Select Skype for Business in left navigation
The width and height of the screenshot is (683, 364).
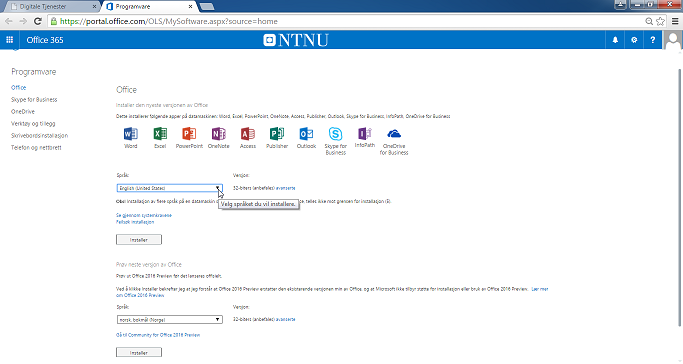click(34, 100)
